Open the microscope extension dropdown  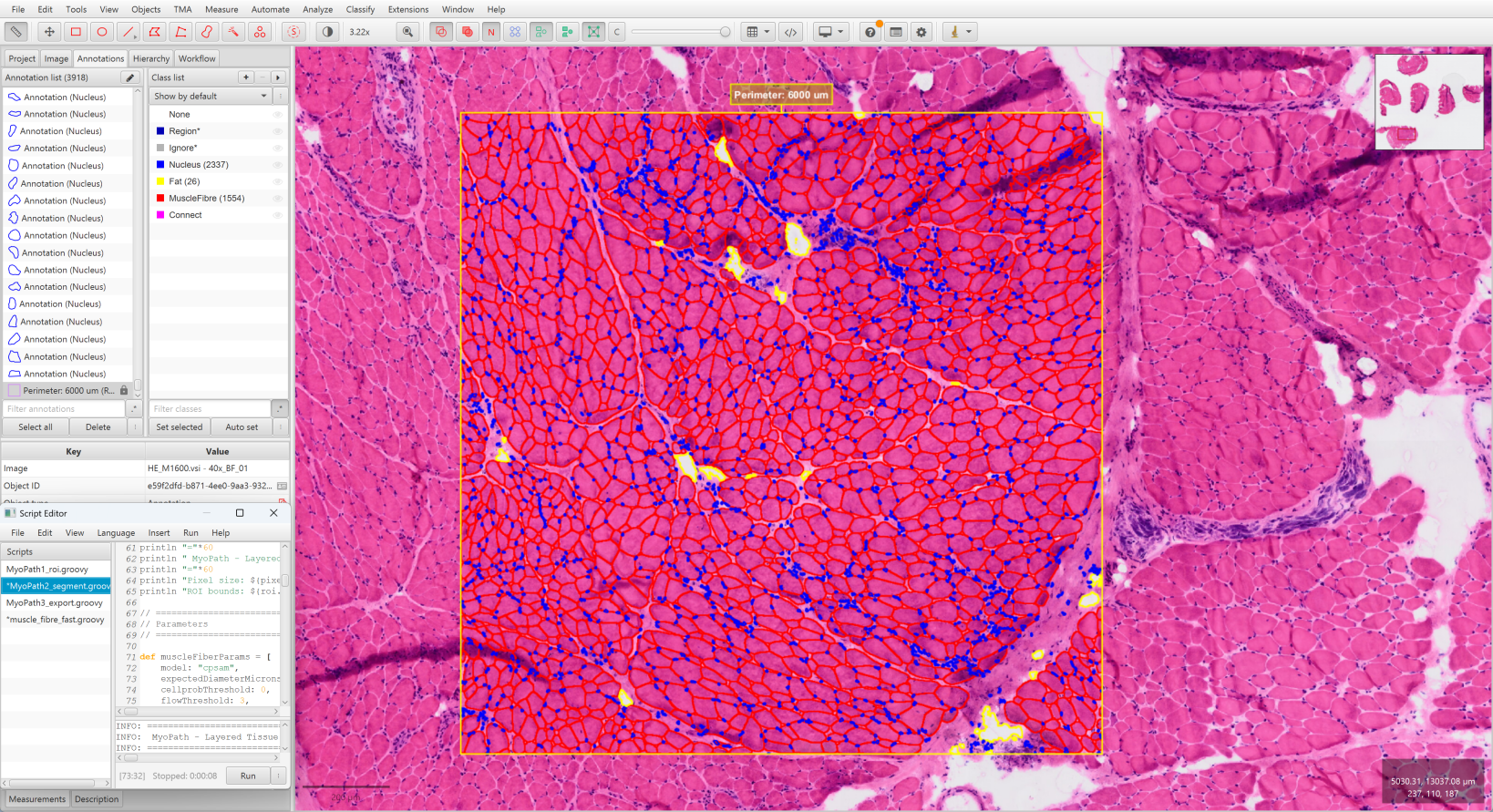(x=960, y=32)
